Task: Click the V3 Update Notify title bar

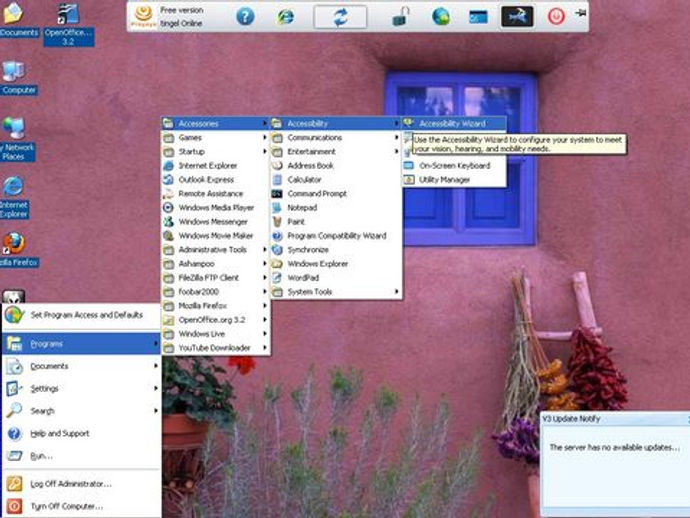Action: [x=615, y=419]
